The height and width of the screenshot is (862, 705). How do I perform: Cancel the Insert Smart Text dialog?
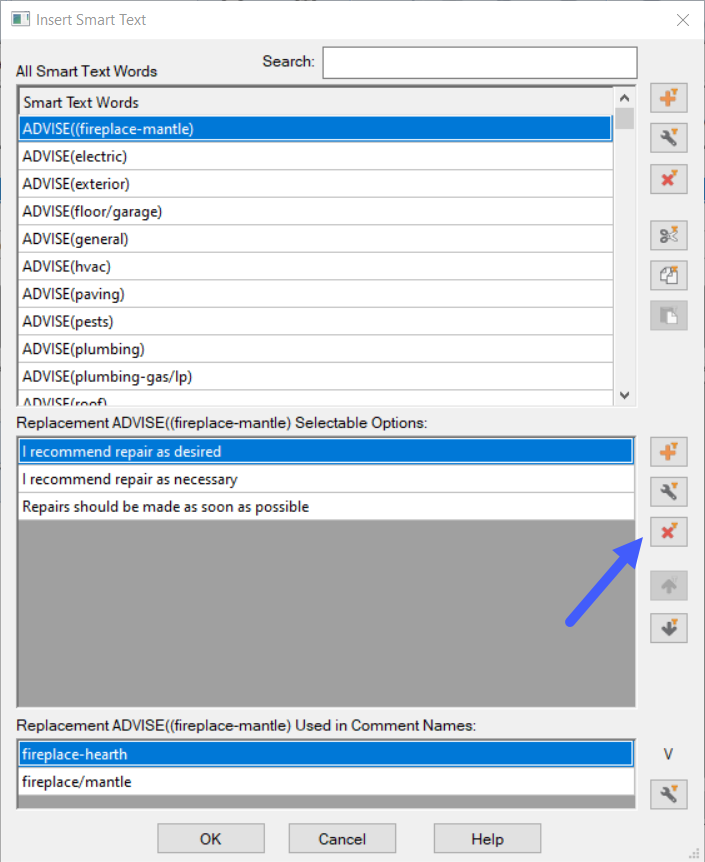click(342, 838)
